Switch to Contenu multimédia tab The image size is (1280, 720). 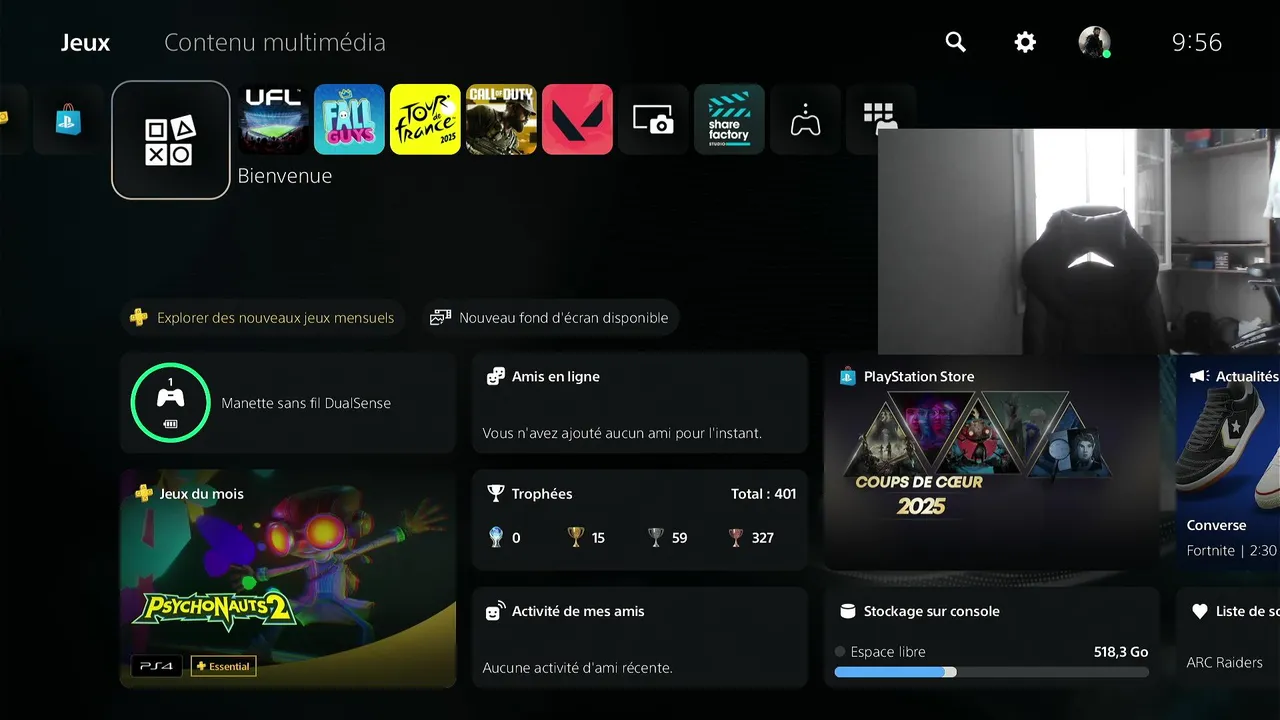[275, 42]
